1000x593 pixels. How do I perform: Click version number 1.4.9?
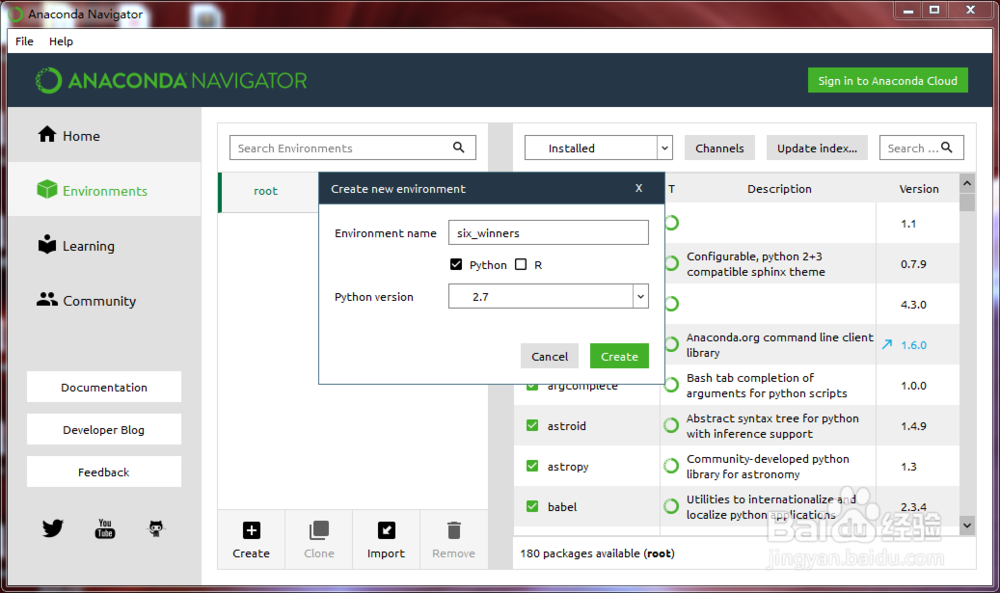tap(913, 426)
